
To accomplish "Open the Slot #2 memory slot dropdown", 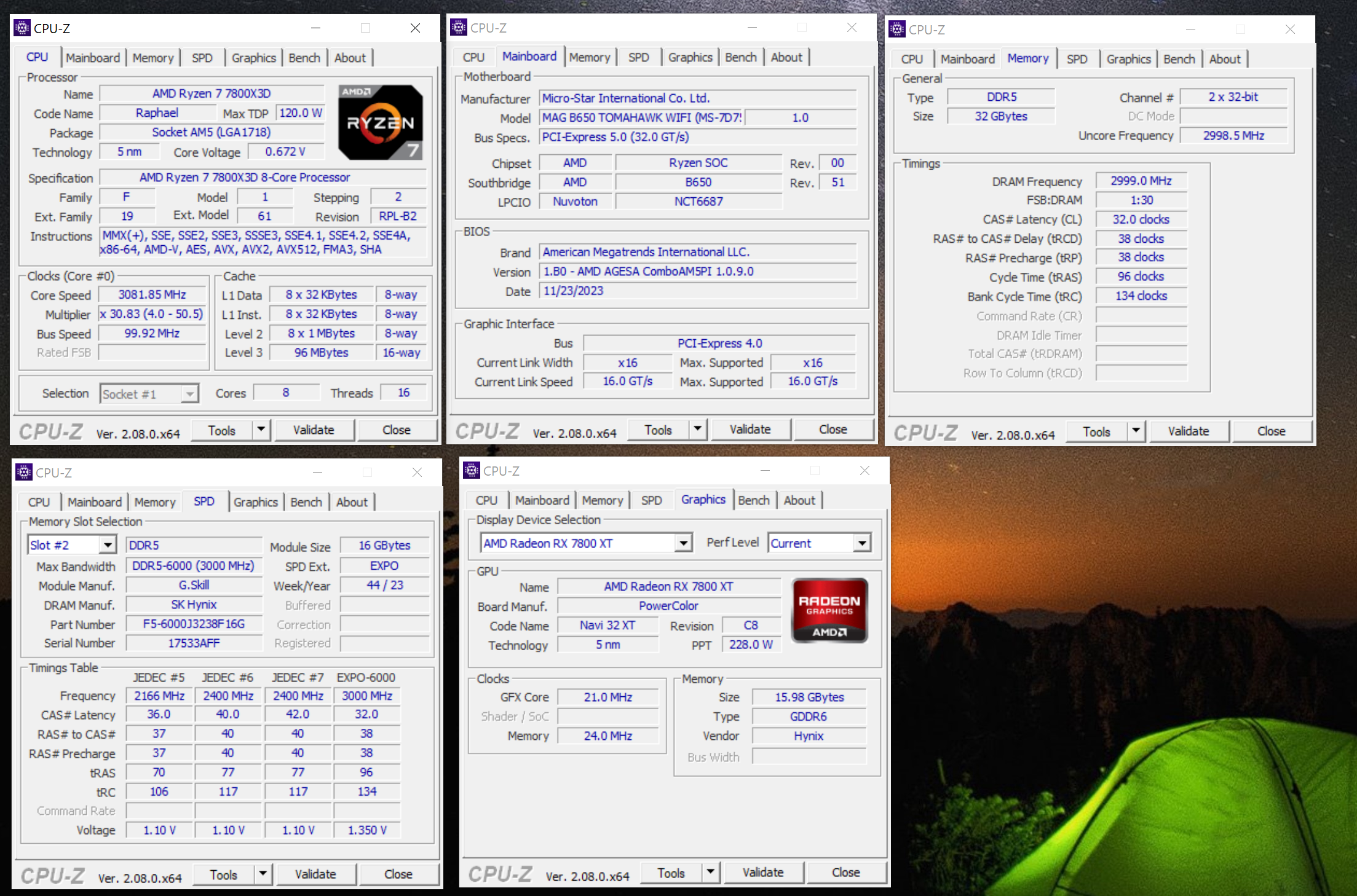I will tap(108, 545).
